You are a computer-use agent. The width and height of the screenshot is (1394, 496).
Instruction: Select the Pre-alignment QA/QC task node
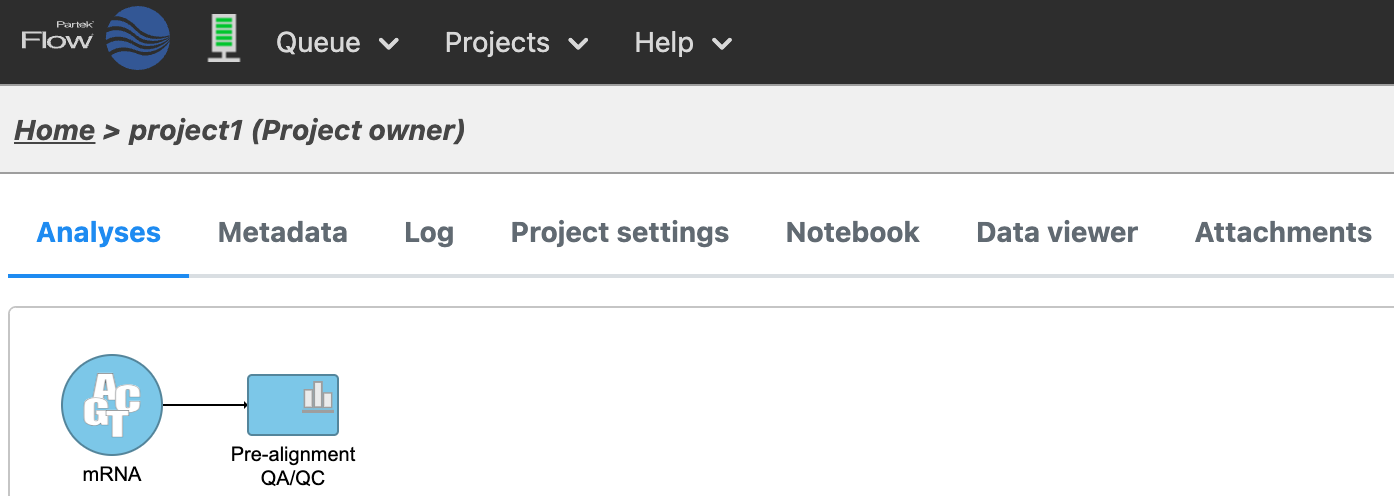point(293,405)
